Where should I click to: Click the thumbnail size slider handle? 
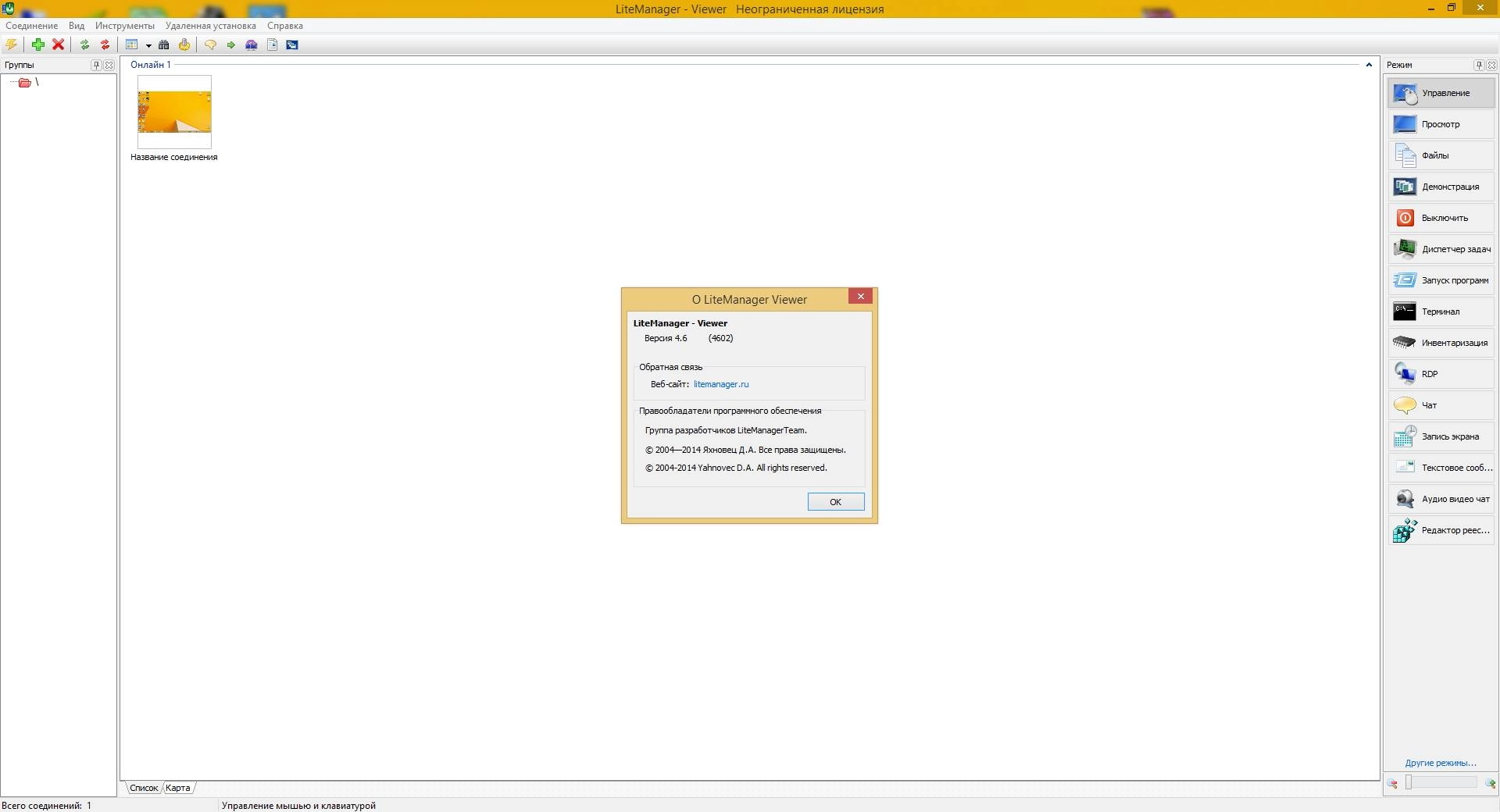[x=1409, y=782]
